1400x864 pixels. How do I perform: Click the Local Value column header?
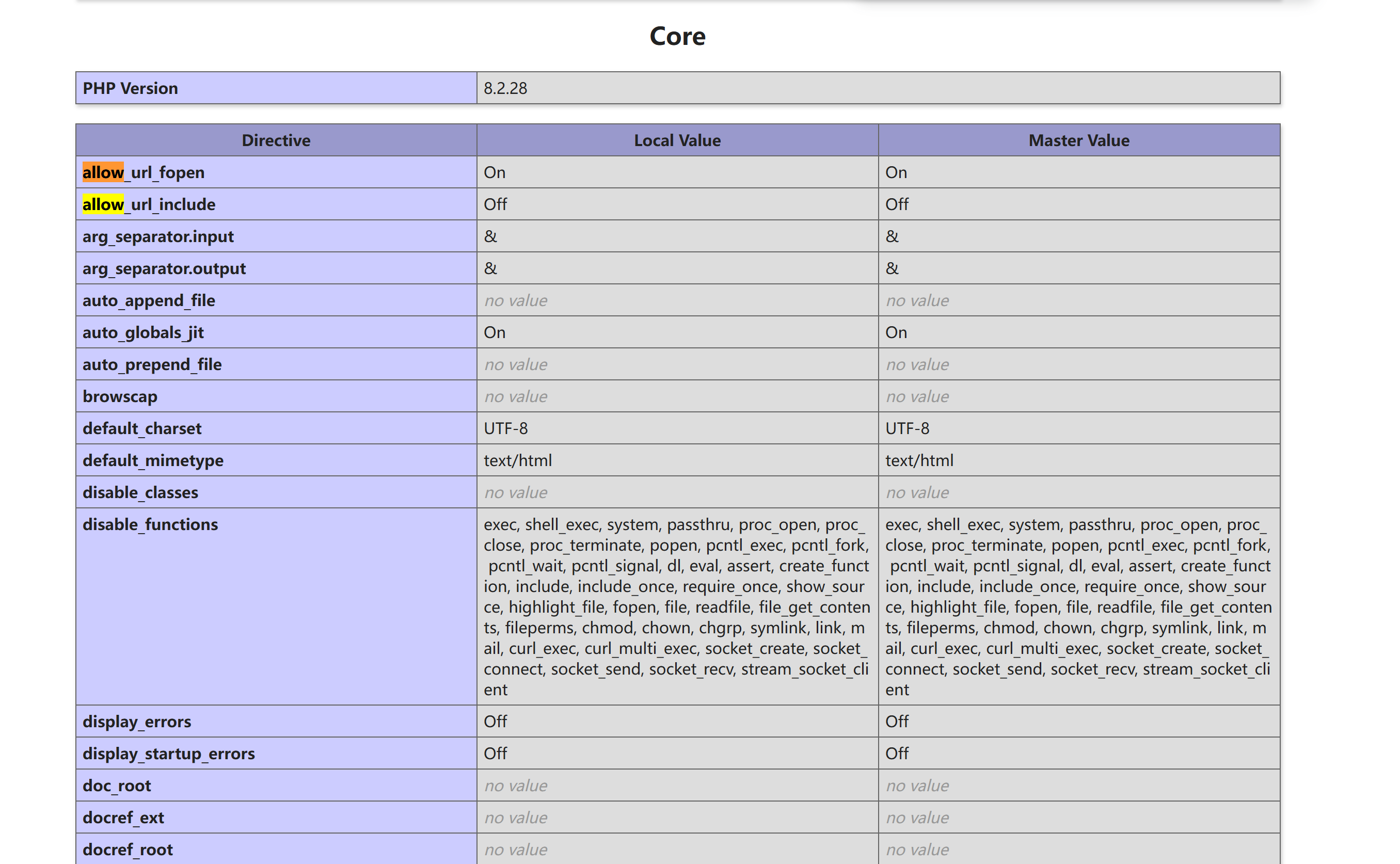click(677, 140)
